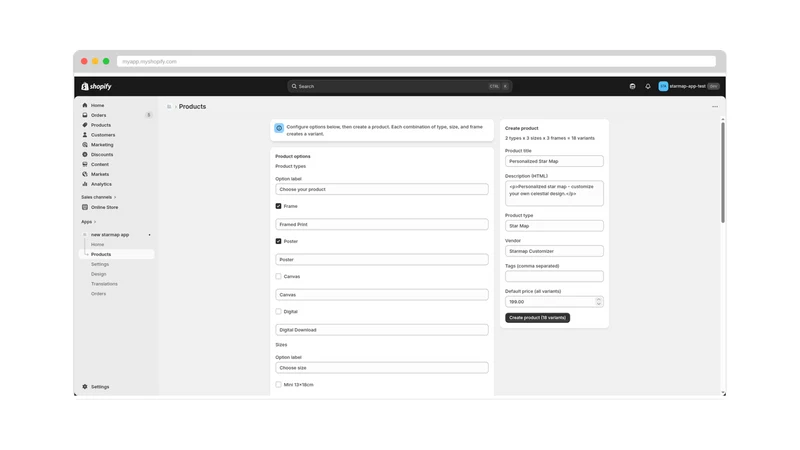The image size is (800, 450).
Task: Click the Content icon in sidebar
Action: pyautogui.click(x=85, y=164)
